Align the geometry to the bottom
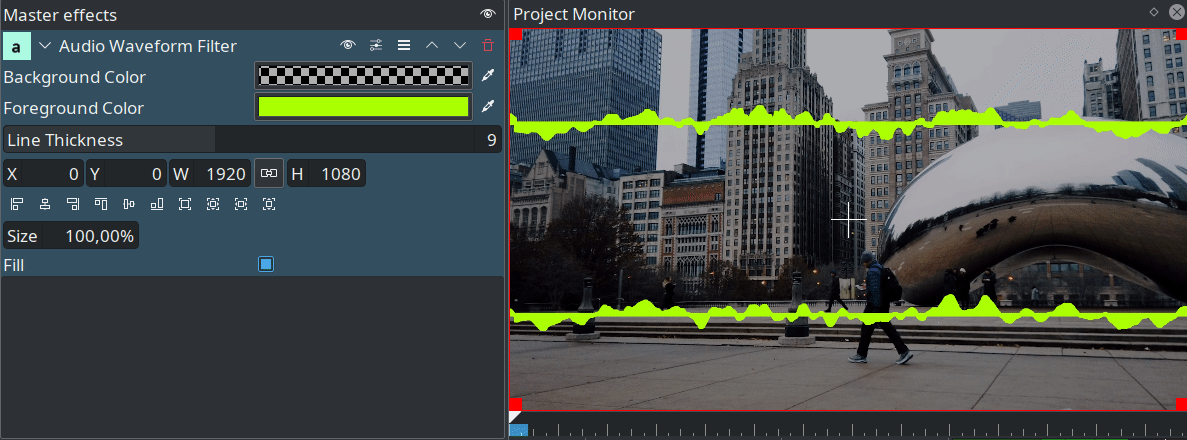Screen dimensions: 1187x440 pos(157,204)
